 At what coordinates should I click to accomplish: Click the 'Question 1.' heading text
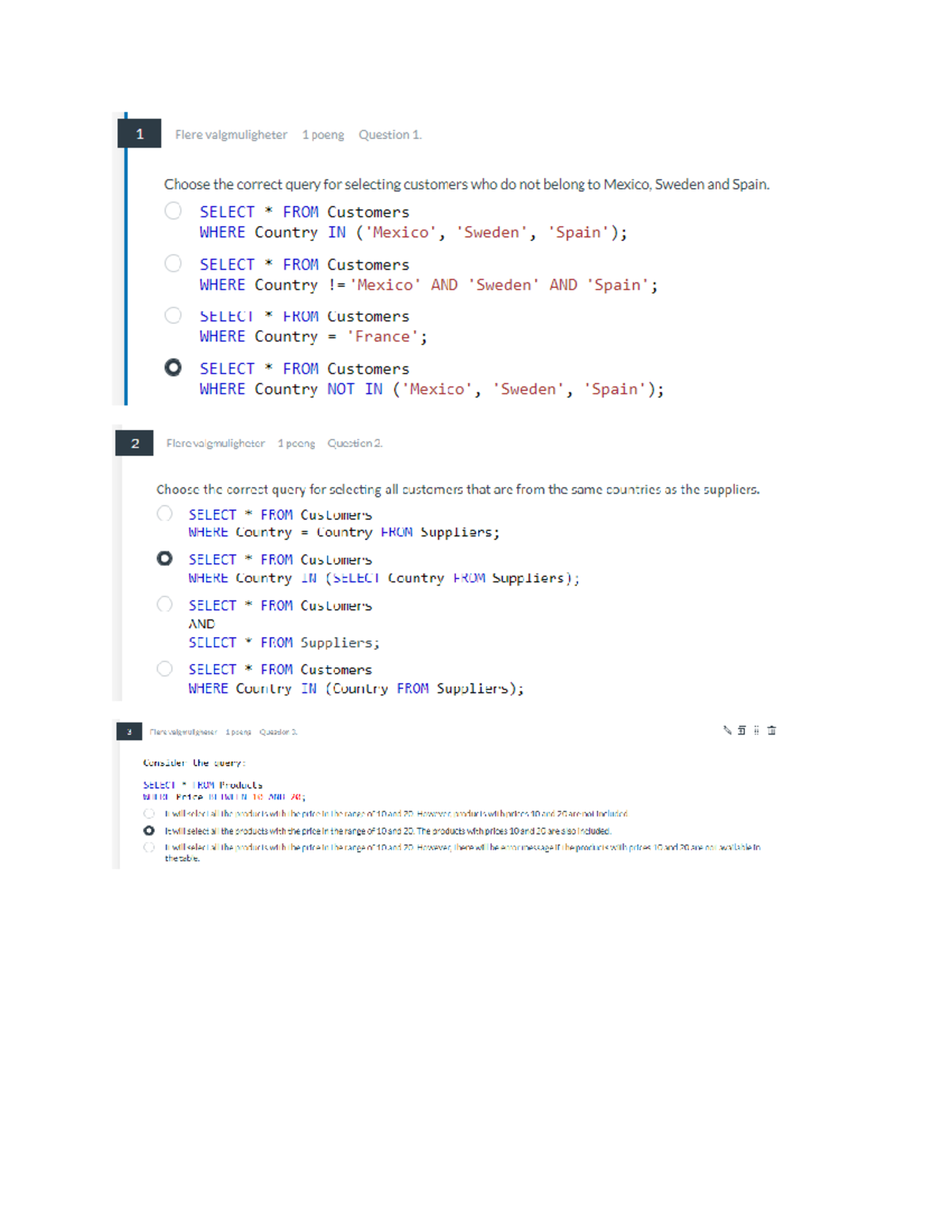(390, 134)
